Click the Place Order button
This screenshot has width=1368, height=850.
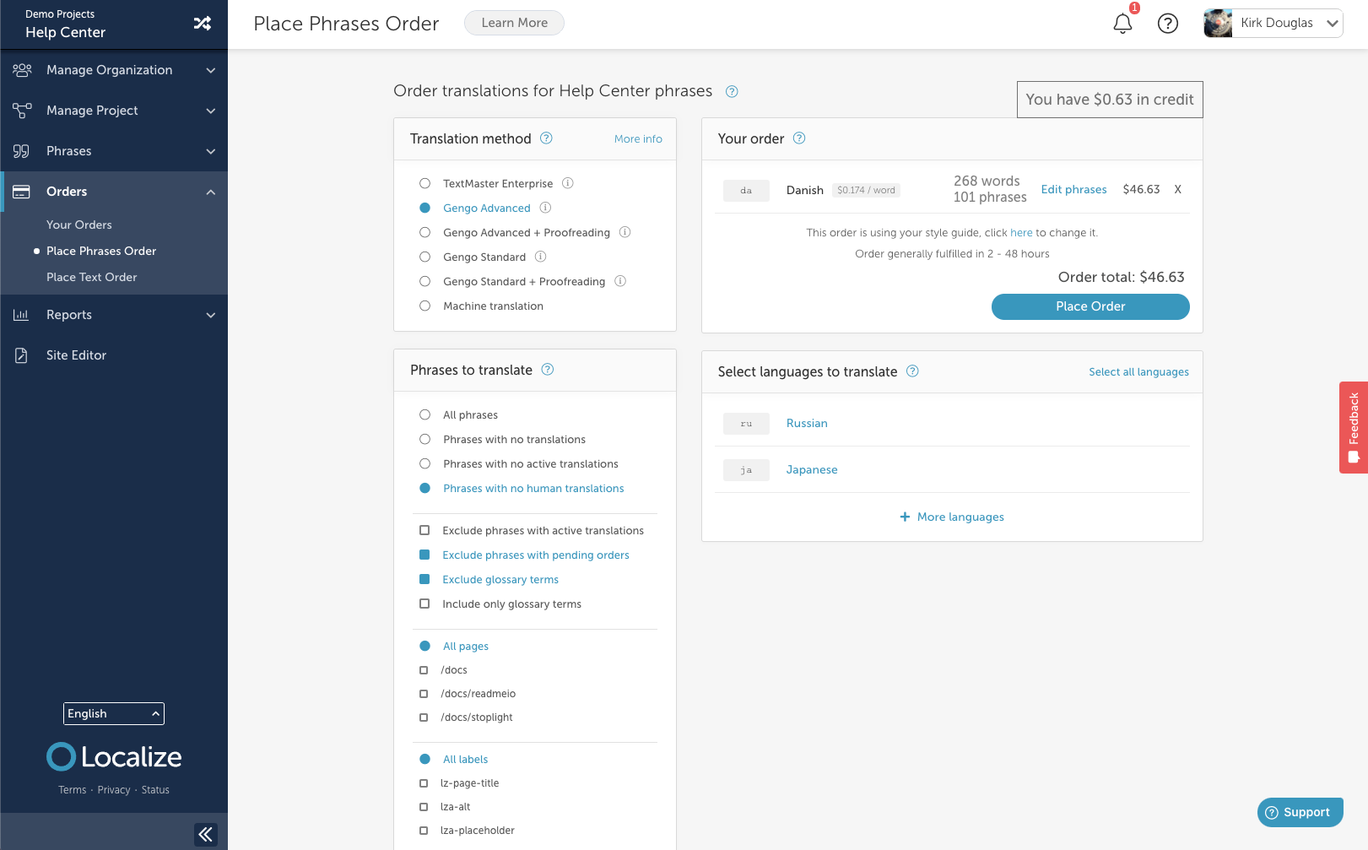click(1090, 307)
